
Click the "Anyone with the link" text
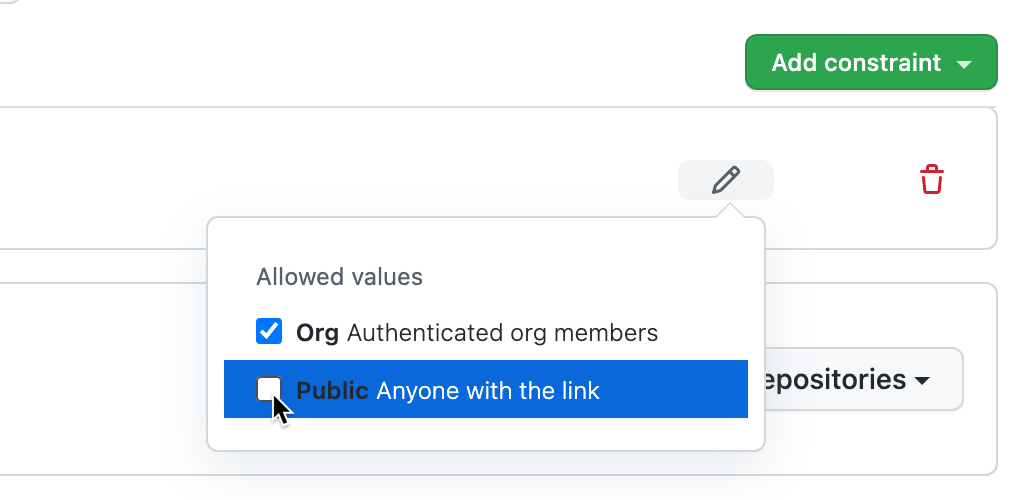[x=488, y=390]
